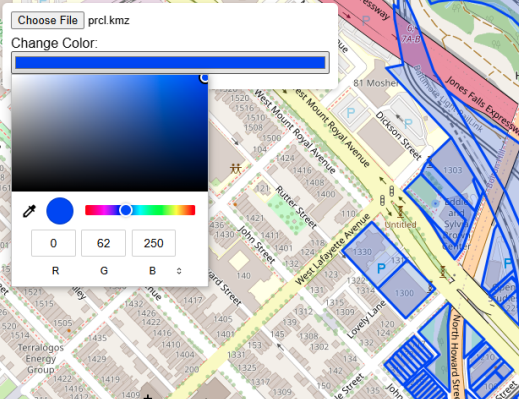This screenshot has width=519, height=399.
Task: Click the G value input showing 62
Action: click(103, 243)
